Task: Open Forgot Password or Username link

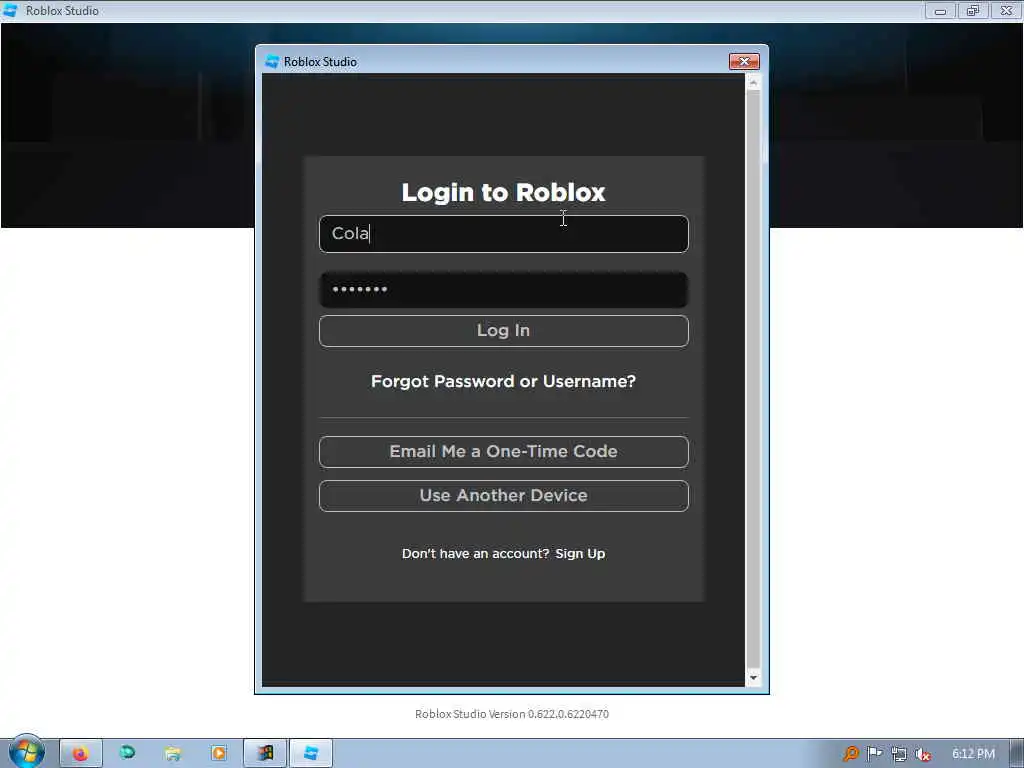Action: 504,381
